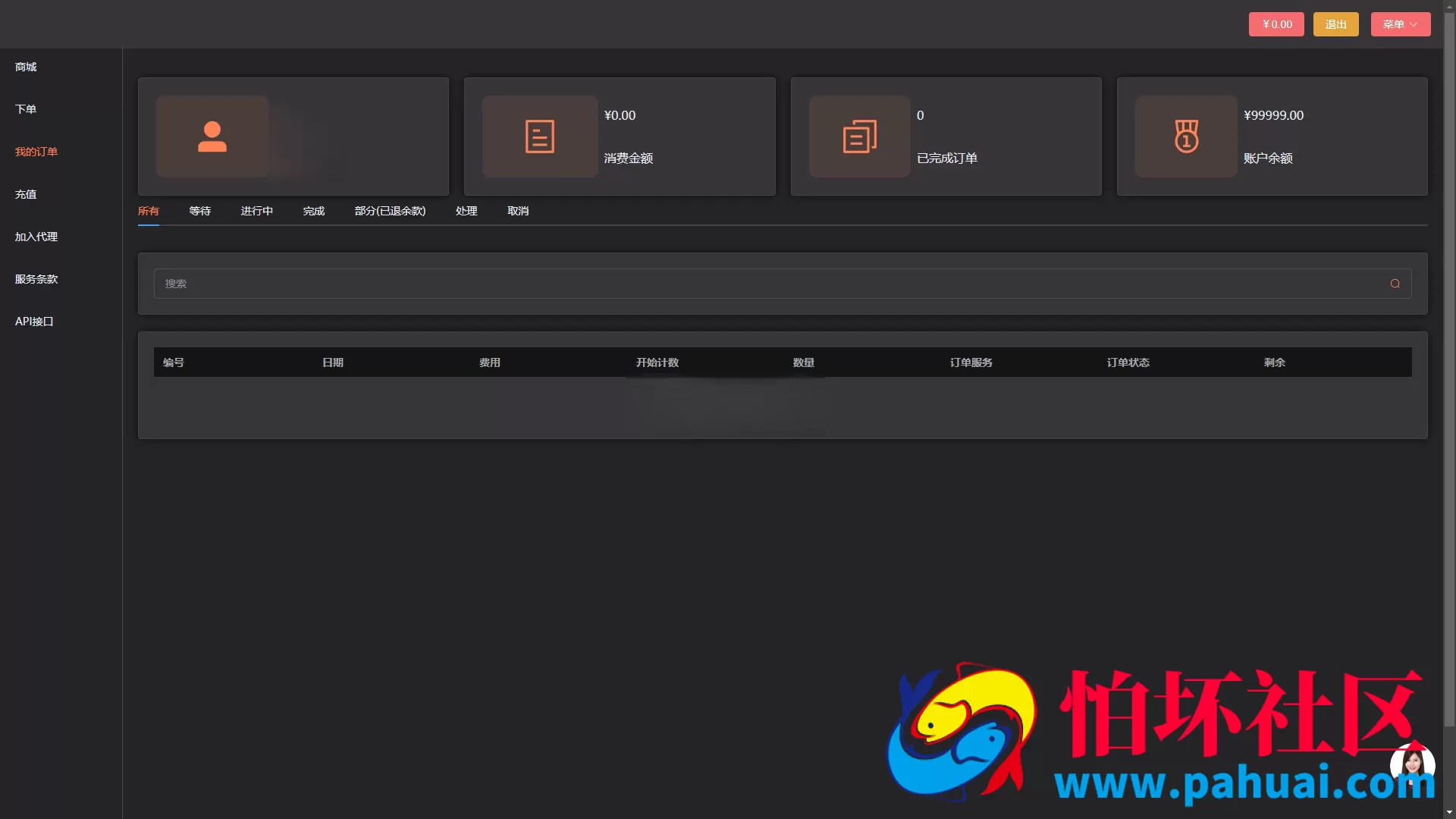The height and width of the screenshot is (819, 1456).
Task: Click the completed orders stacked-documents icon
Action: point(859,136)
